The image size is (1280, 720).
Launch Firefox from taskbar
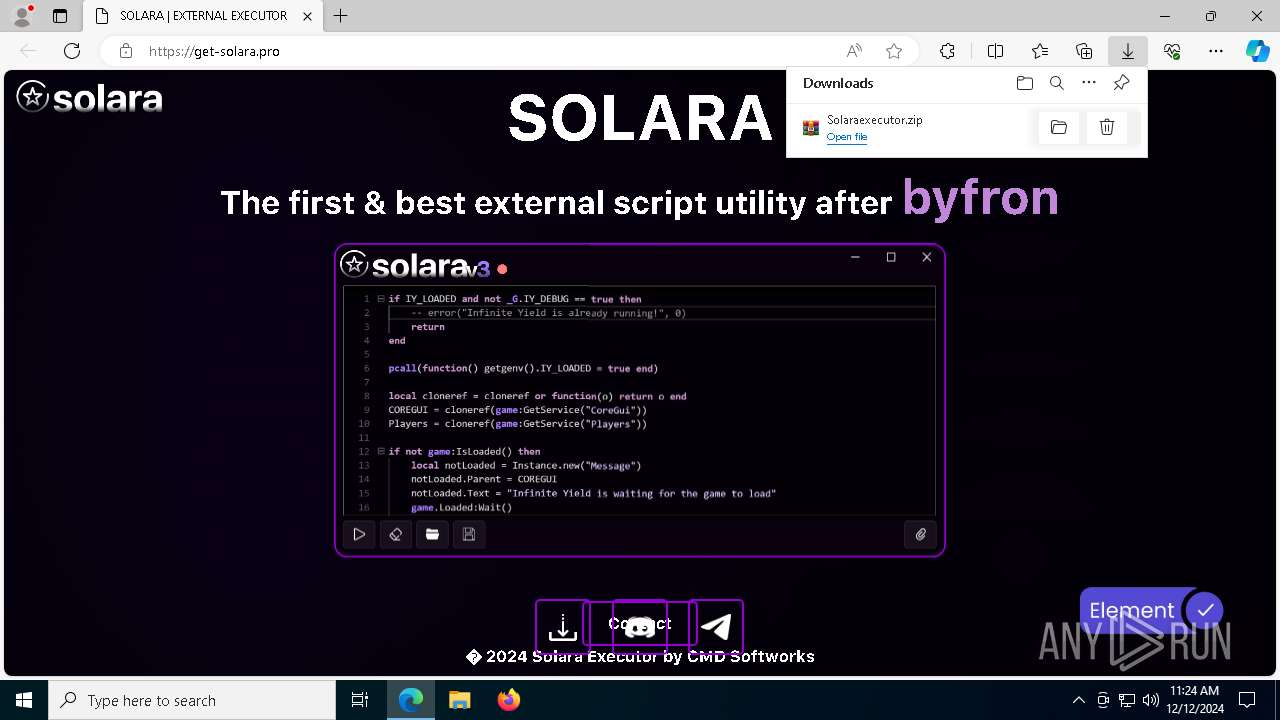pyautogui.click(x=509, y=700)
